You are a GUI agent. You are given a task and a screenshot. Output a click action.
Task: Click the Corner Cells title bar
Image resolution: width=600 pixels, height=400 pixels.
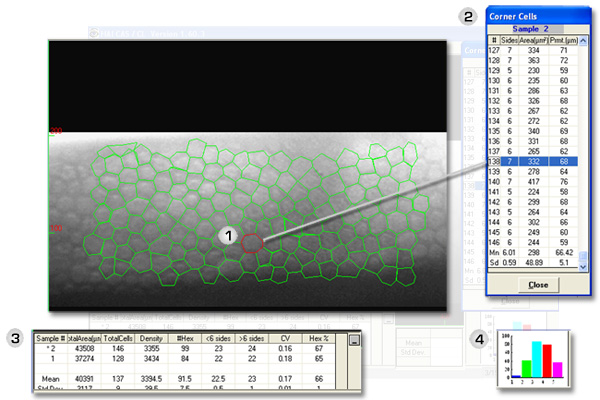click(x=538, y=16)
